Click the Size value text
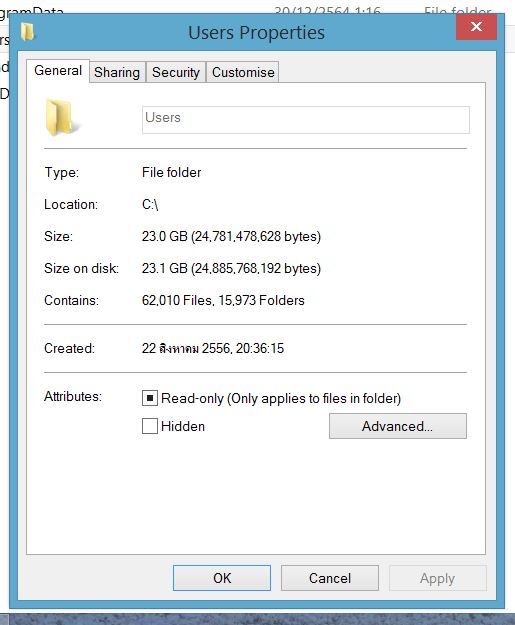The image size is (515, 625). [231, 236]
